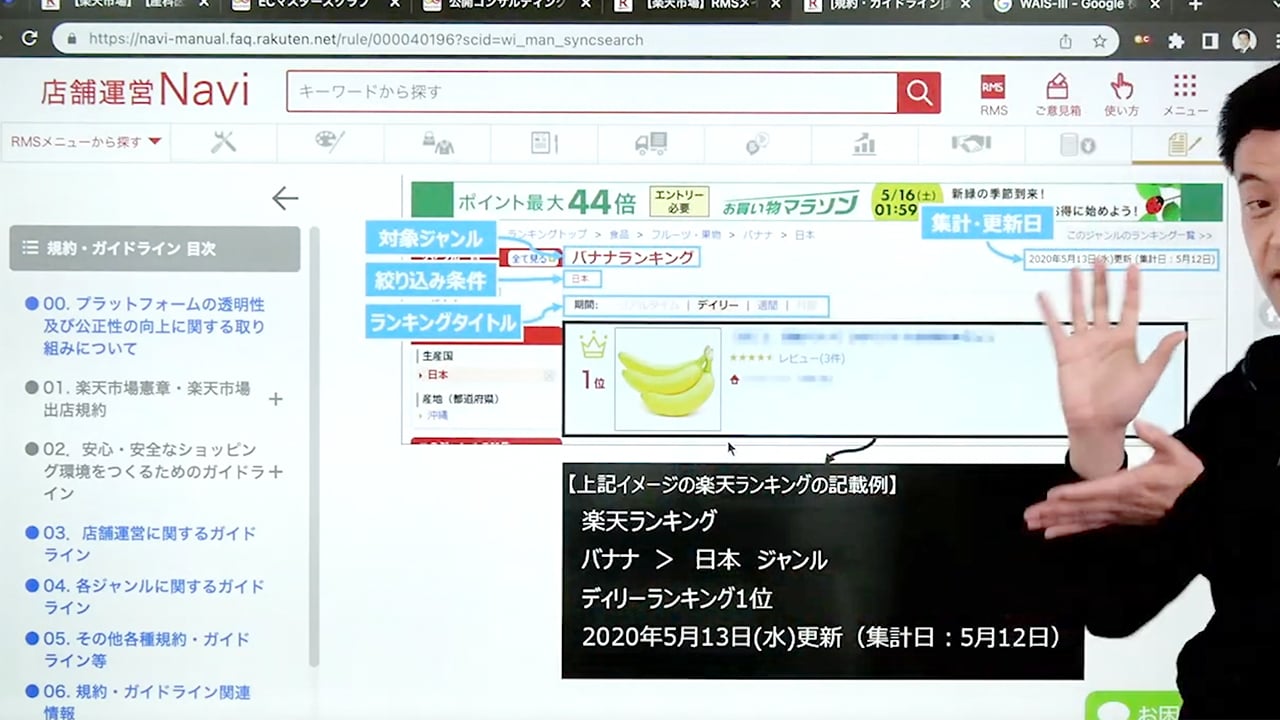Click the お困り help chat button
This screenshot has height=720, width=1280.
pyautogui.click(x=1133, y=707)
